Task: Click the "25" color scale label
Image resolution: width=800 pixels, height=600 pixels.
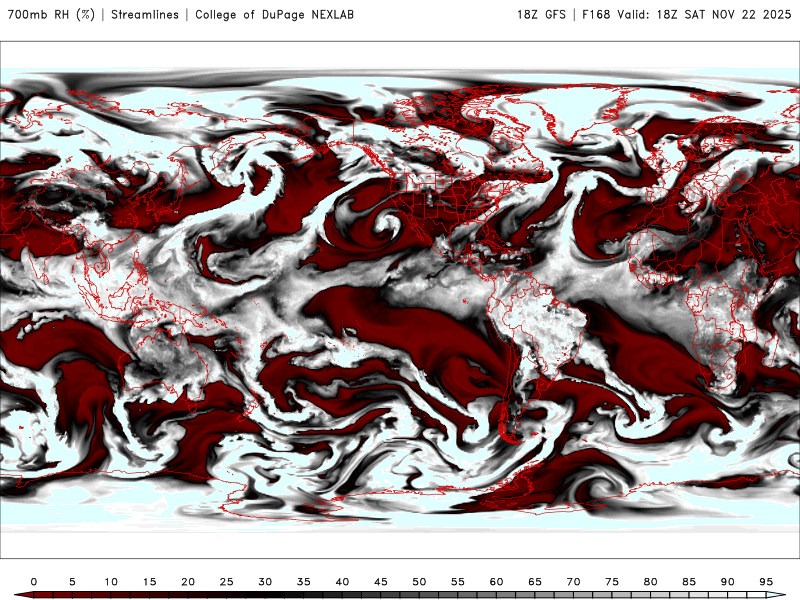Action: point(227,582)
